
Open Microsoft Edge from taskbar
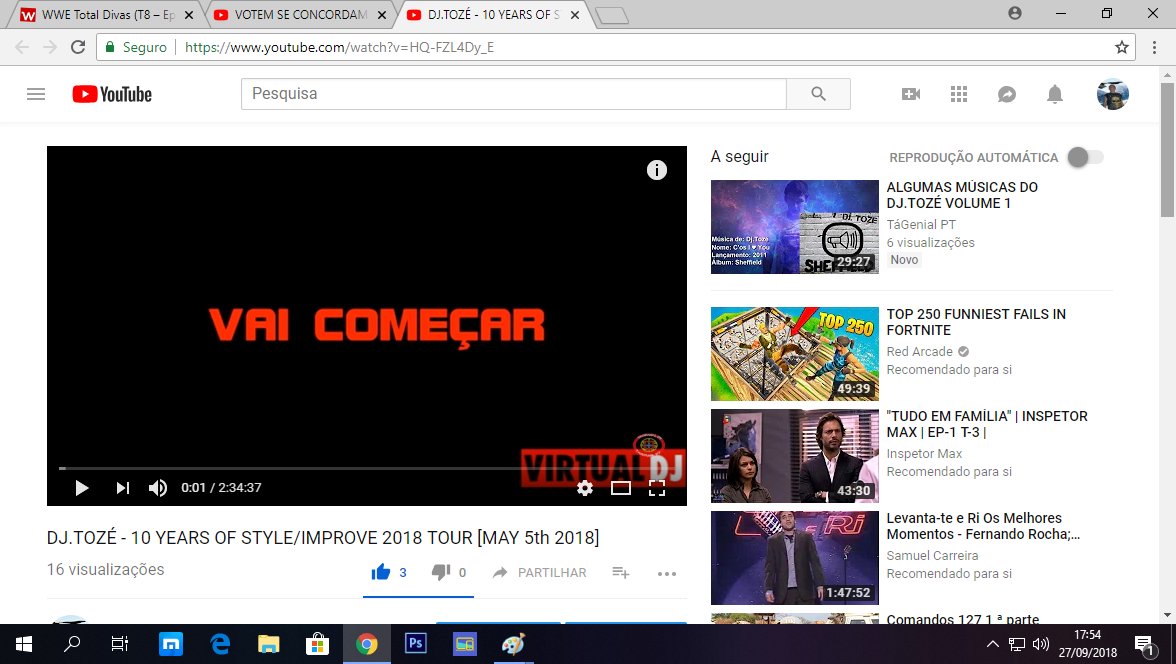[x=220, y=644]
